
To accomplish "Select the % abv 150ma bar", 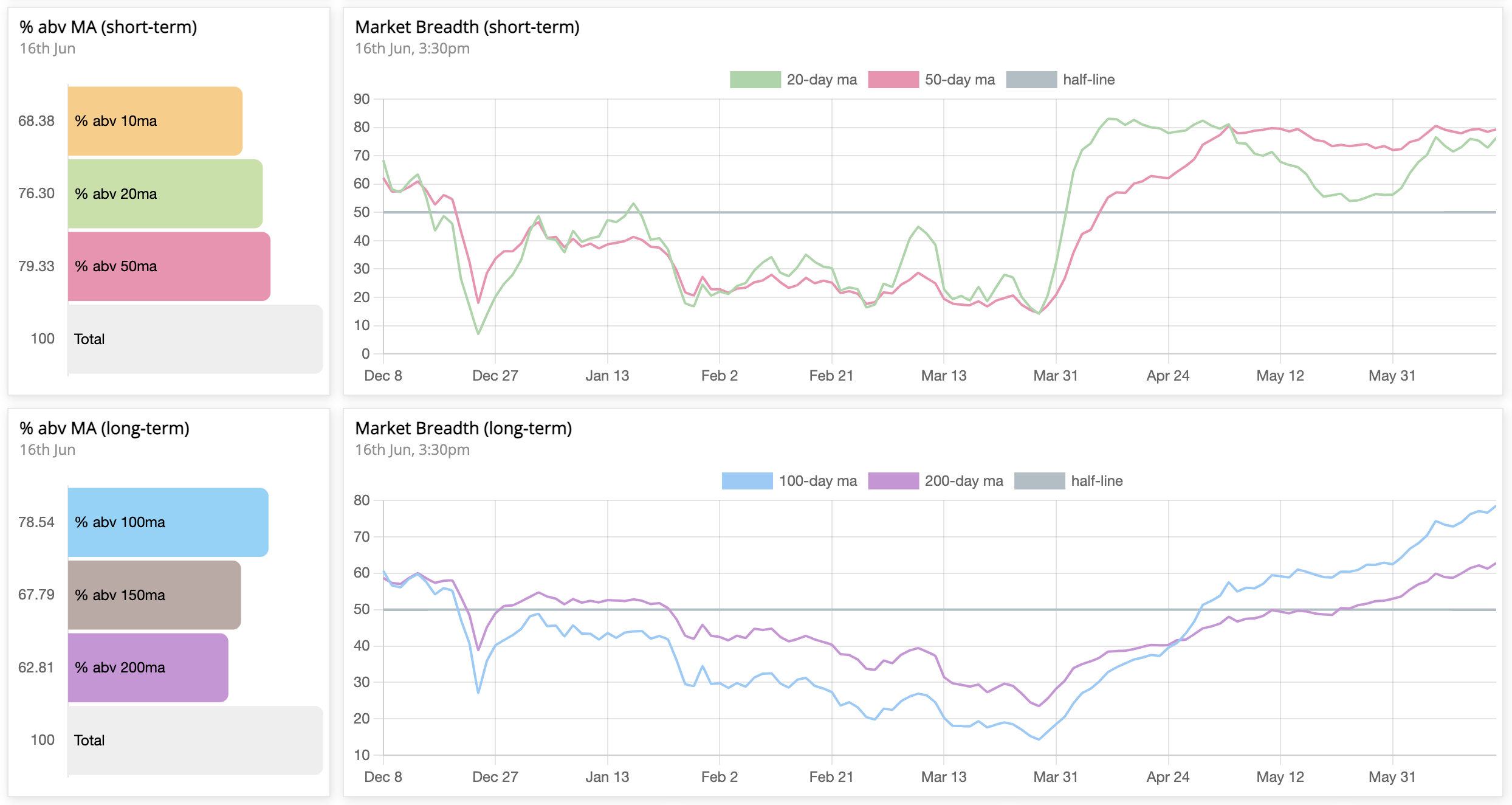I will [x=154, y=595].
